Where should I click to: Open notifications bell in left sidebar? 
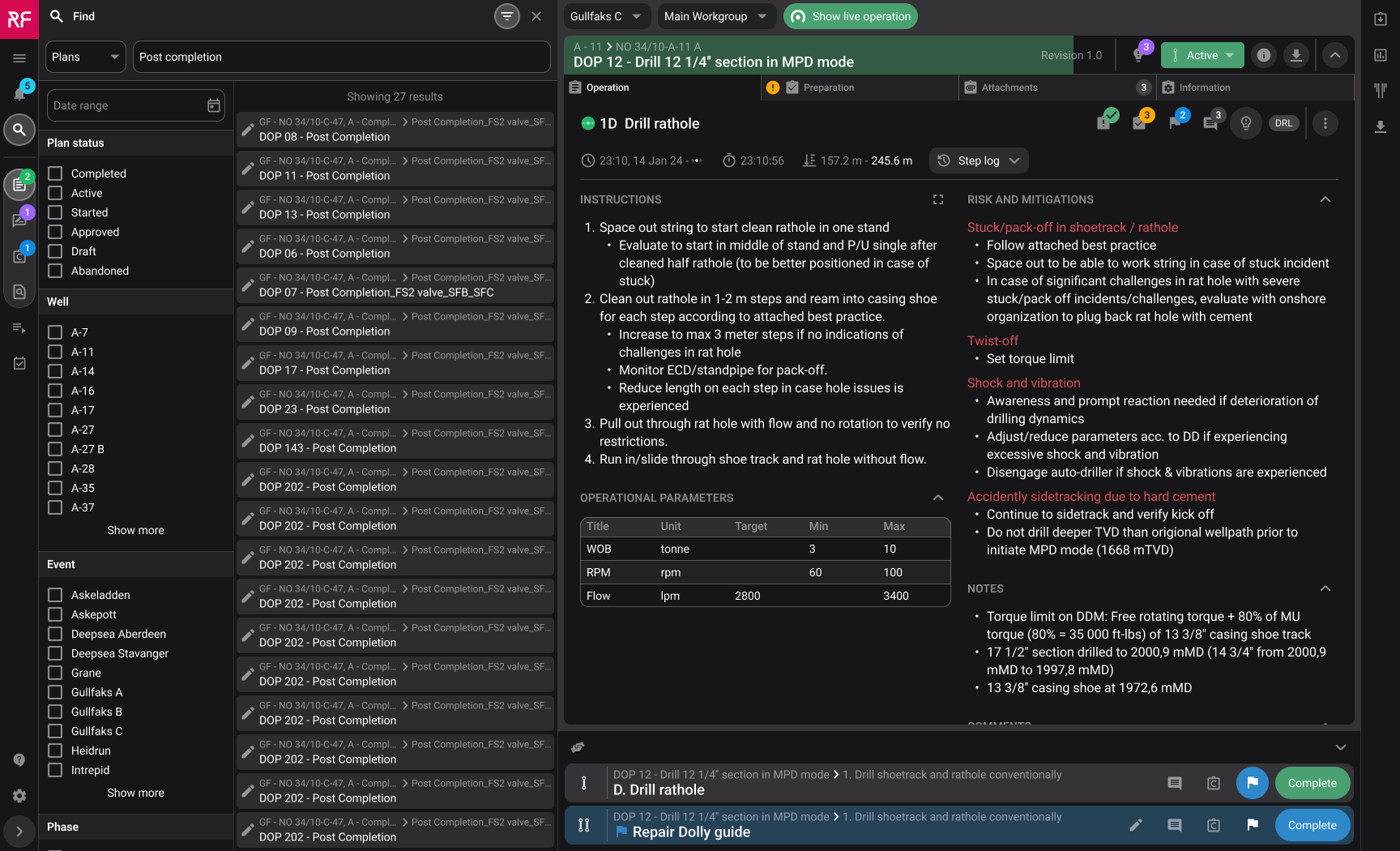pos(19,93)
